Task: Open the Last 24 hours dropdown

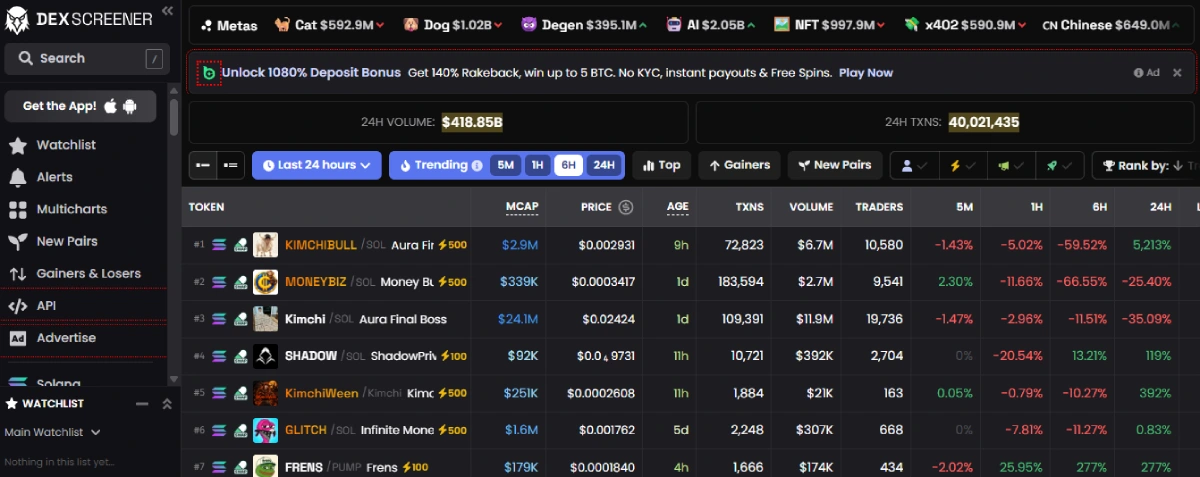Action: pyautogui.click(x=317, y=165)
